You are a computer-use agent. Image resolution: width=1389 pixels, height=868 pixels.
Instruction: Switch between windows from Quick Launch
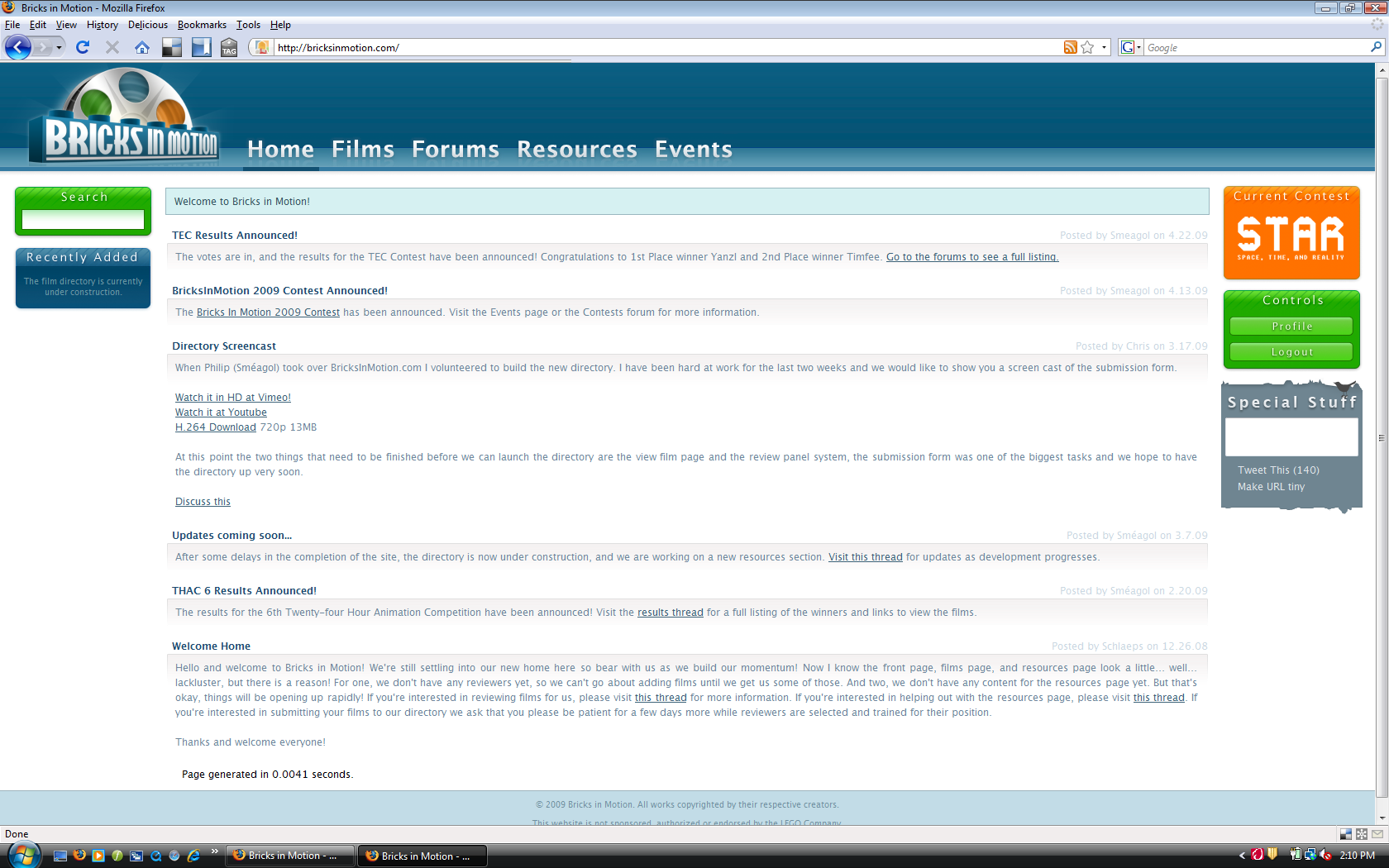(136, 856)
